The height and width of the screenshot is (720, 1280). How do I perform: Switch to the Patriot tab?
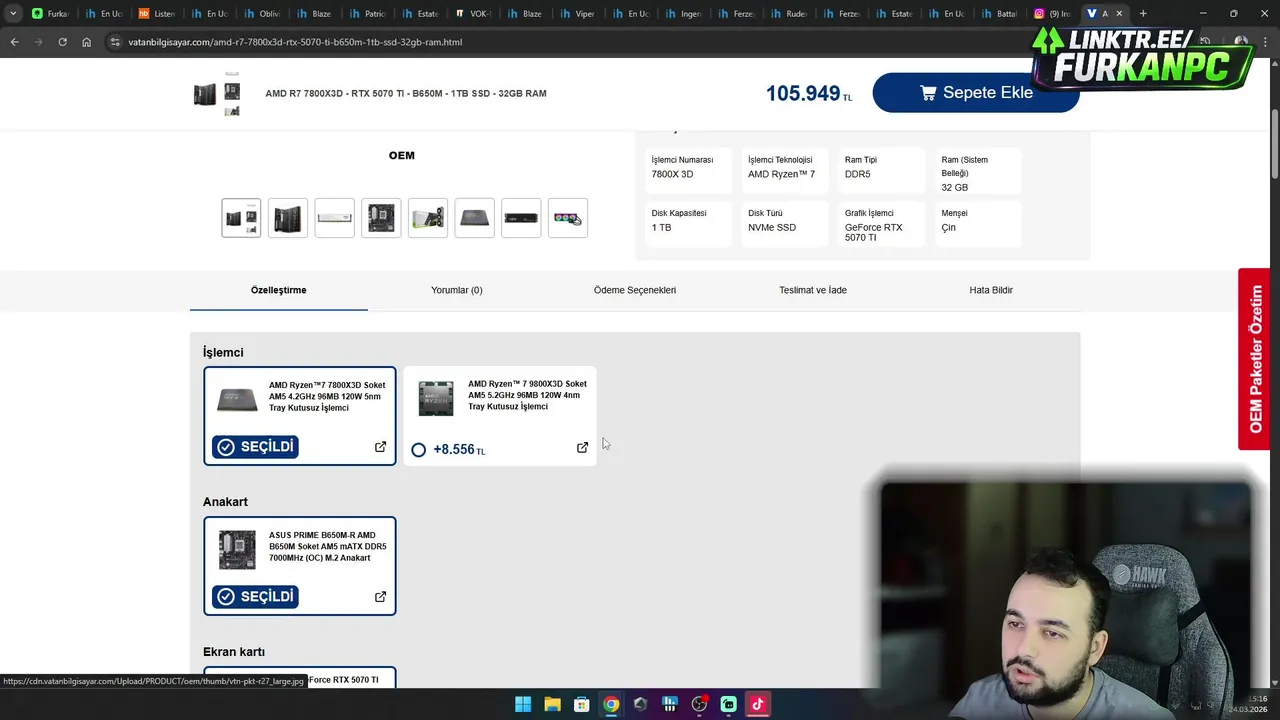[368, 14]
